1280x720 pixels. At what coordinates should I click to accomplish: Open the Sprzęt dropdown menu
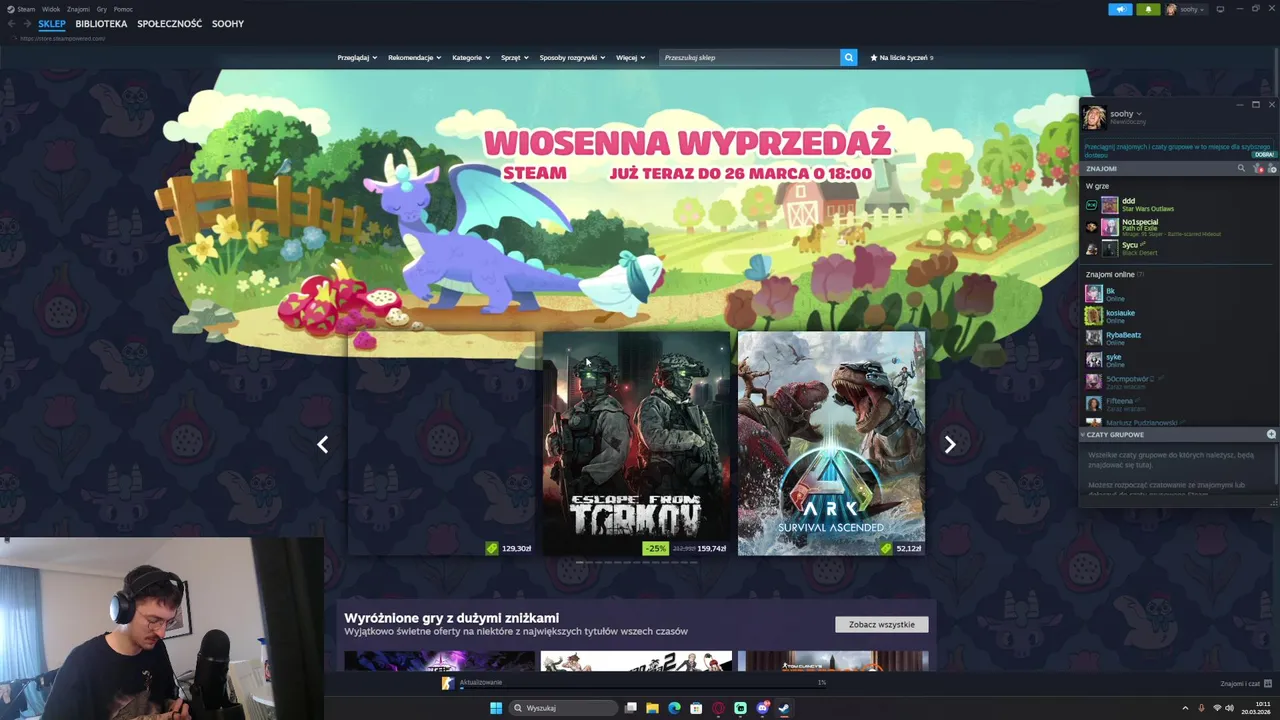pyautogui.click(x=515, y=57)
